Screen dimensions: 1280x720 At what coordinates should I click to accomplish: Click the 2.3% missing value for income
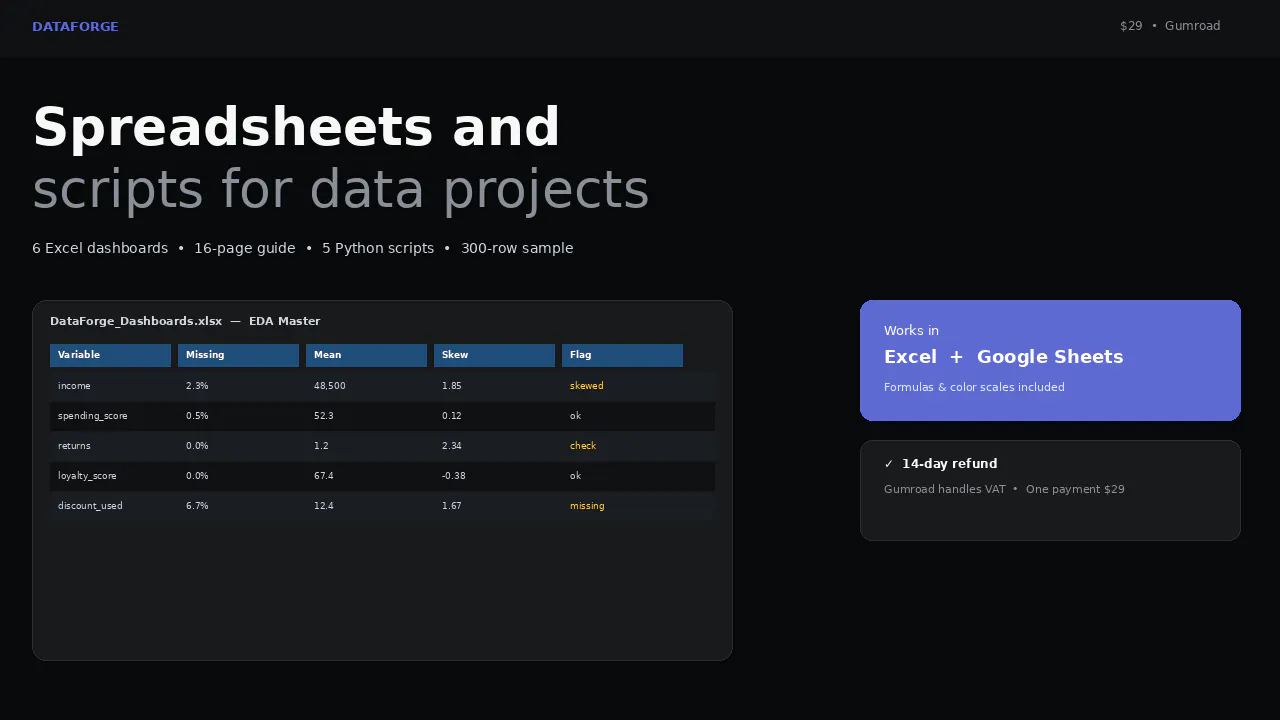(197, 386)
